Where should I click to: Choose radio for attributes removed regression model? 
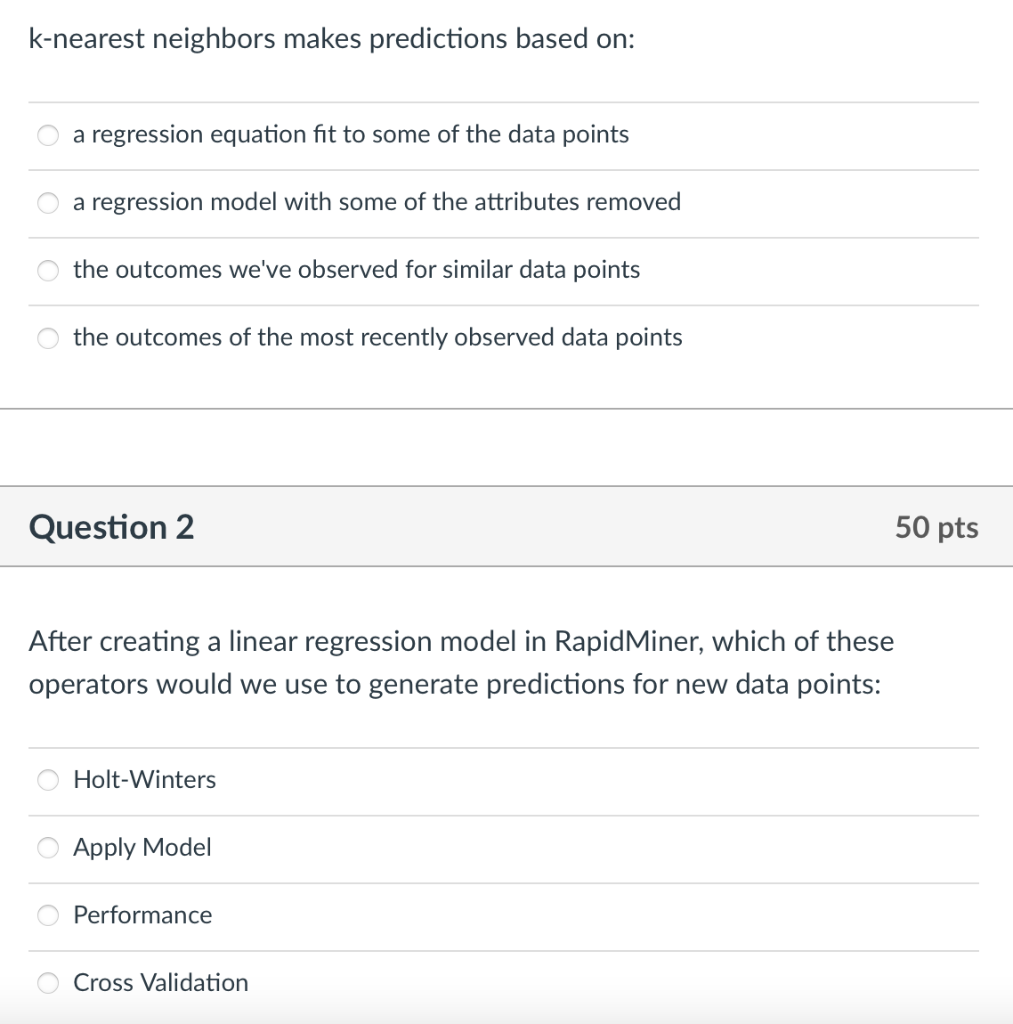coord(48,203)
